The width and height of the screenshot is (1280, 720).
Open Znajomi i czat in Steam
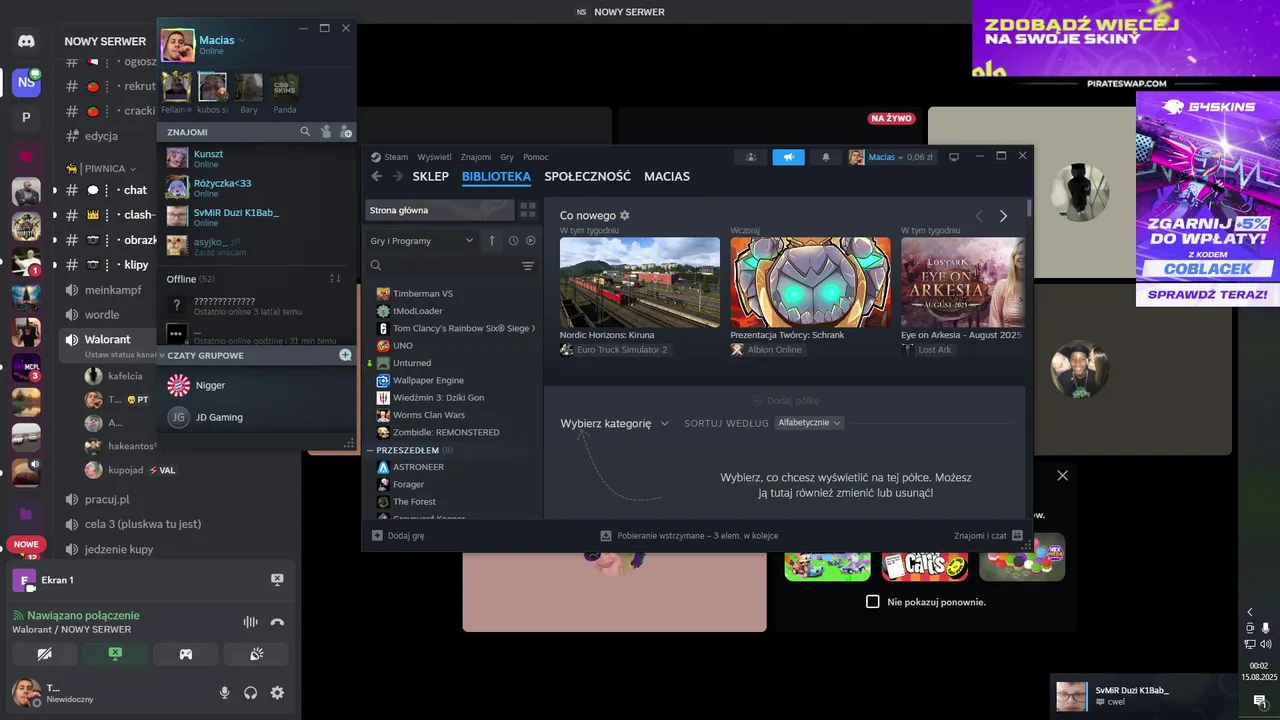(988, 535)
